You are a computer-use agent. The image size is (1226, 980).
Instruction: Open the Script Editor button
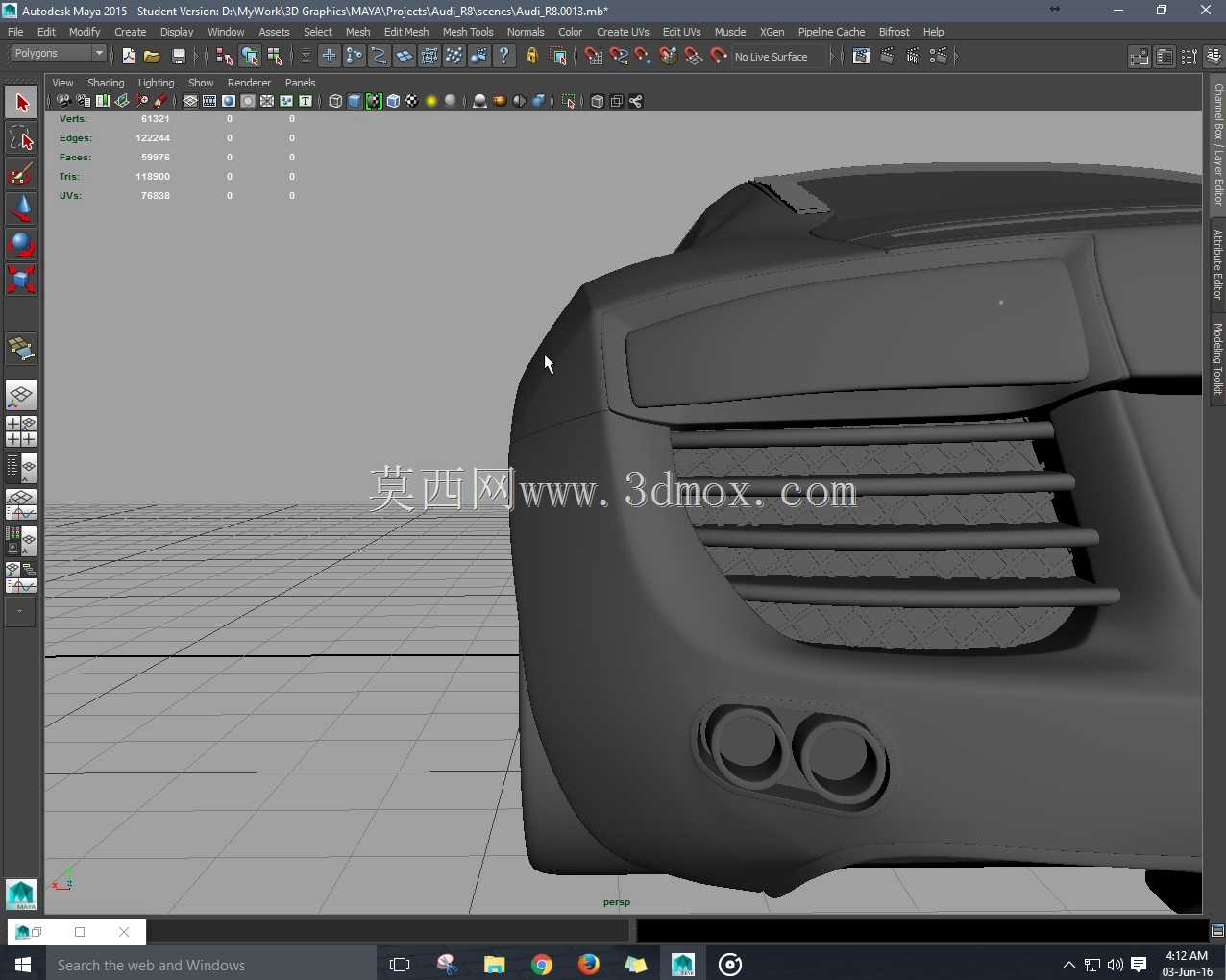1217,930
